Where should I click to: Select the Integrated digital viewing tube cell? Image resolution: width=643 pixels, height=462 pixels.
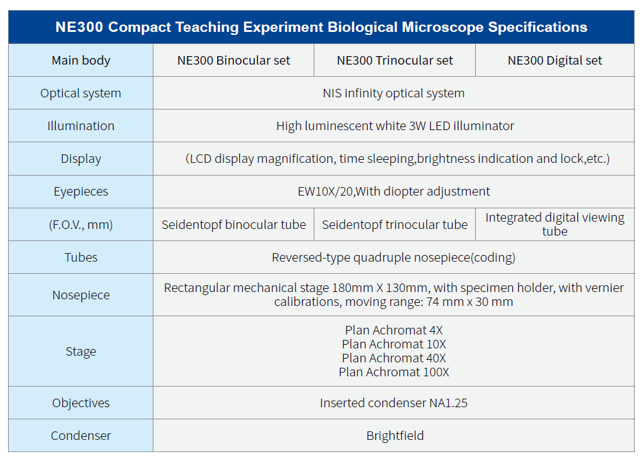point(555,224)
